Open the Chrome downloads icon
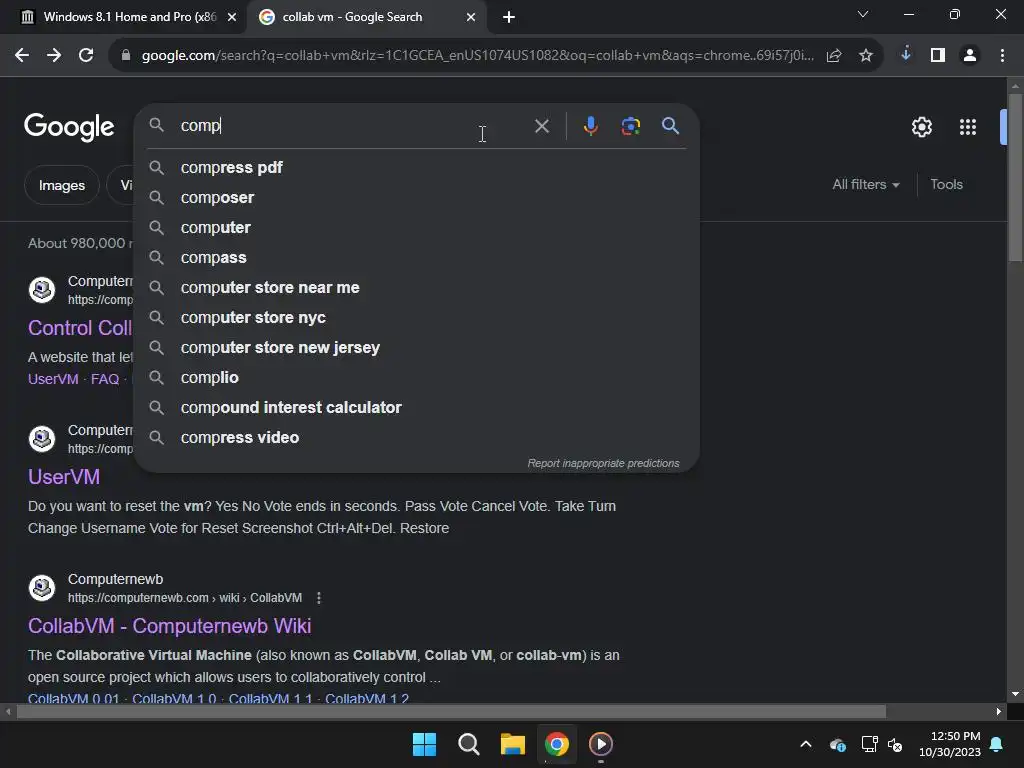This screenshot has height=768, width=1024. (906, 55)
